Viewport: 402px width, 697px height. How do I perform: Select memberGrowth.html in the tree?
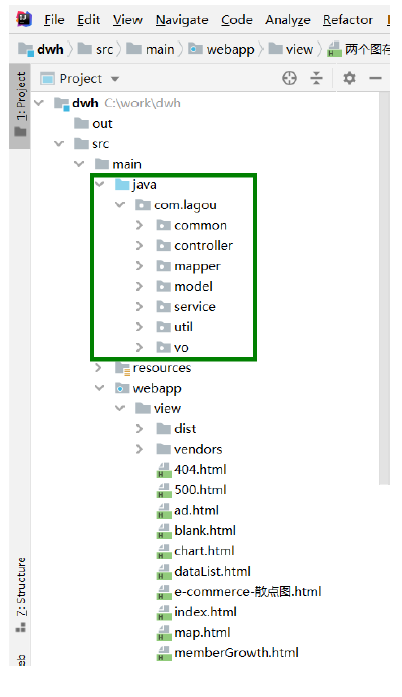[x=236, y=653]
